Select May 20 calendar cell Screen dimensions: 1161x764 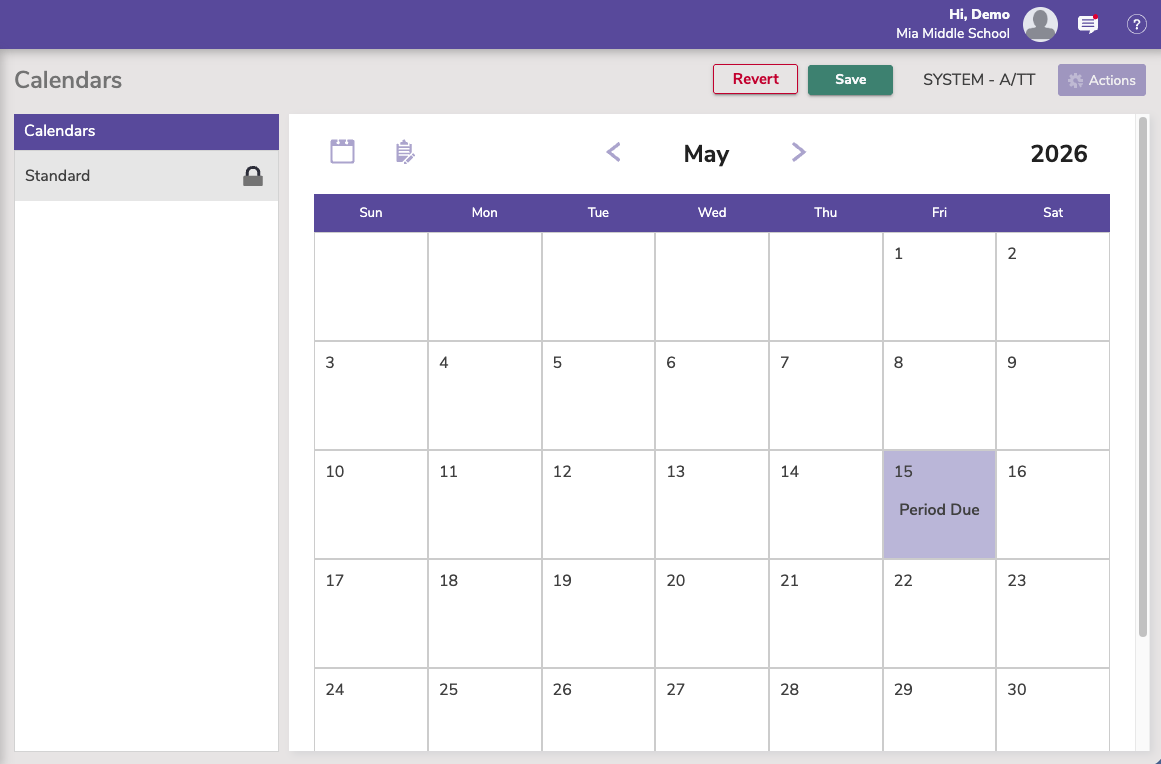pyautogui.click(x=711, y=613)
